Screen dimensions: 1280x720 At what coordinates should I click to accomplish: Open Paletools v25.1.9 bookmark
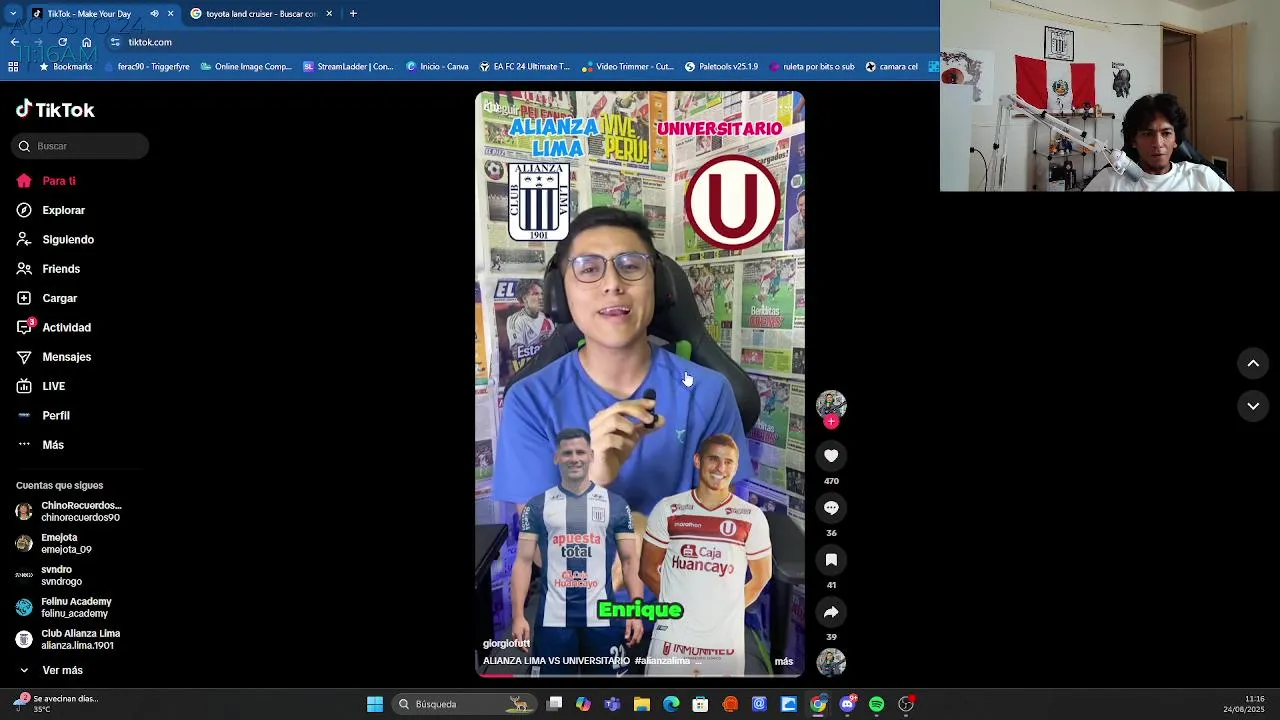721,67
